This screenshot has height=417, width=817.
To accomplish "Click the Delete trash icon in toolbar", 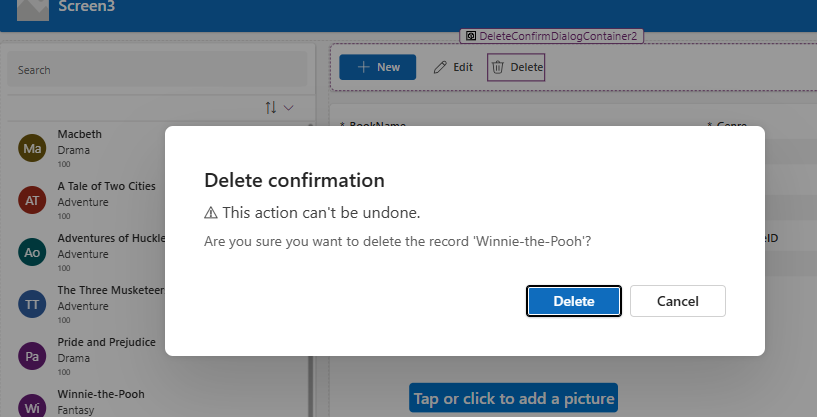I will 497,67.
